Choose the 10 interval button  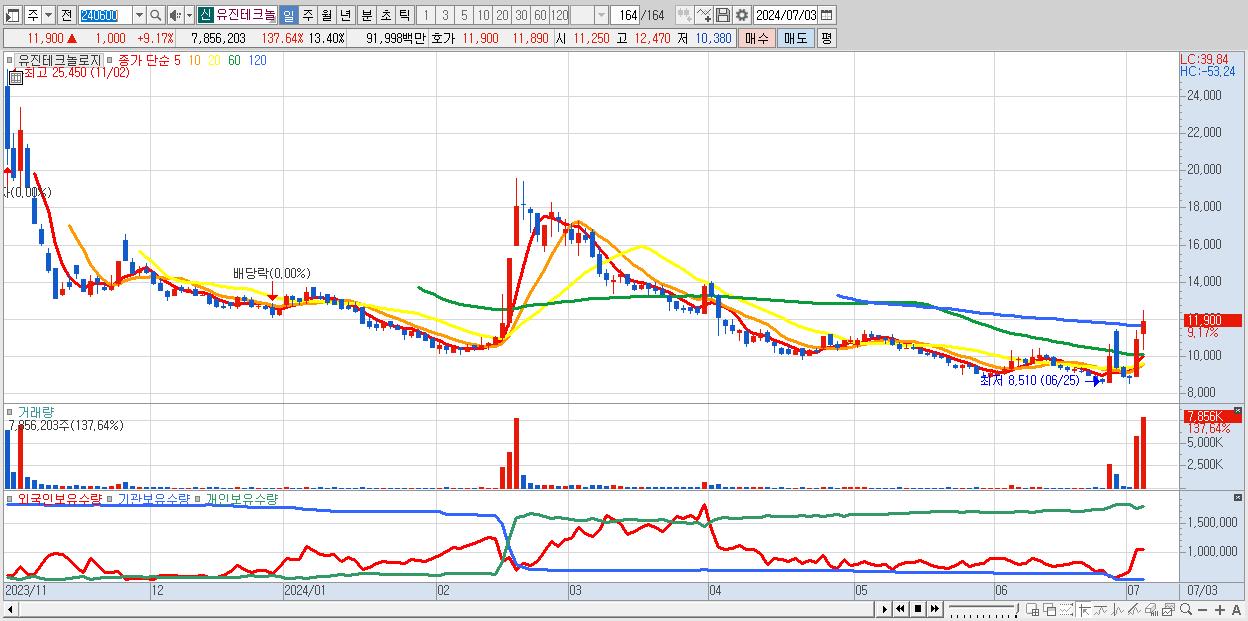(x=483, y=15)
